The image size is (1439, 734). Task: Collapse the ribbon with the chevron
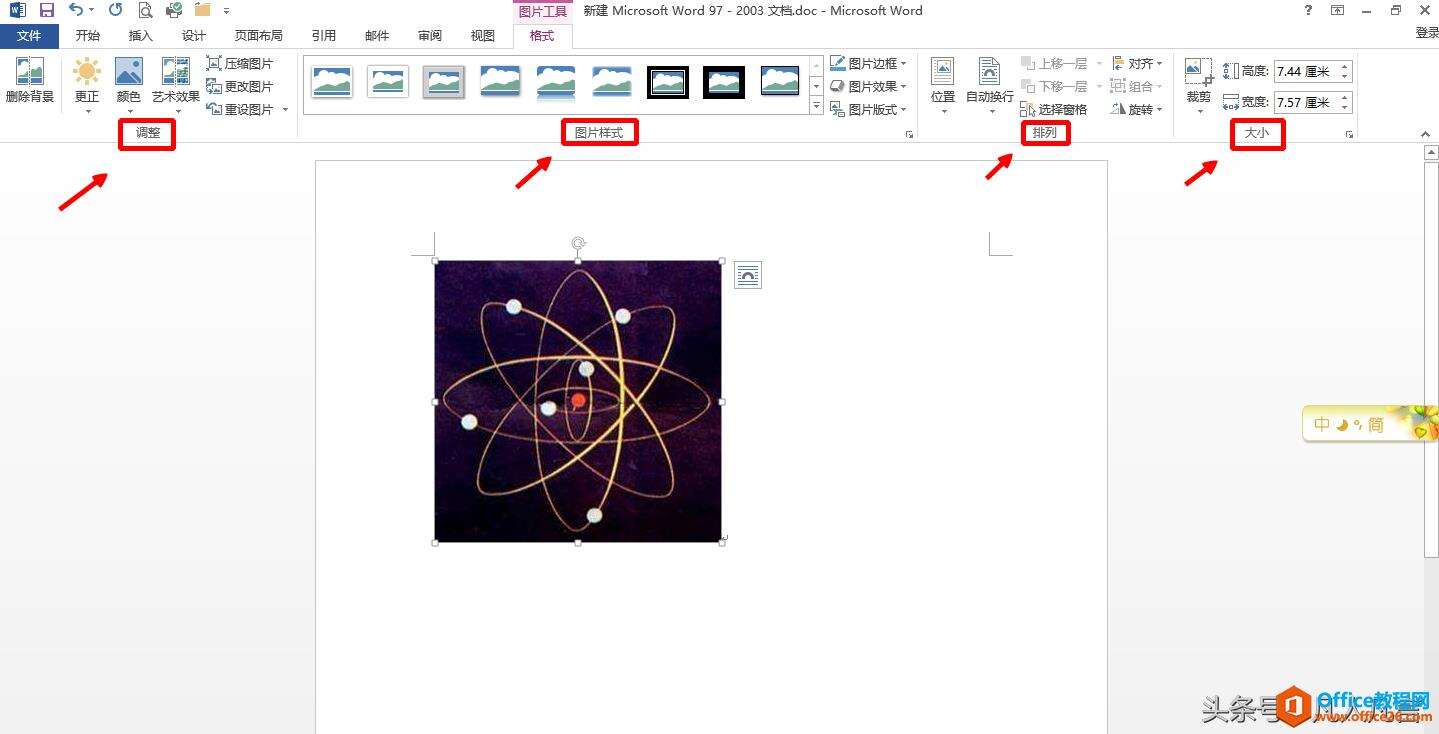(x=1426, y=134)
